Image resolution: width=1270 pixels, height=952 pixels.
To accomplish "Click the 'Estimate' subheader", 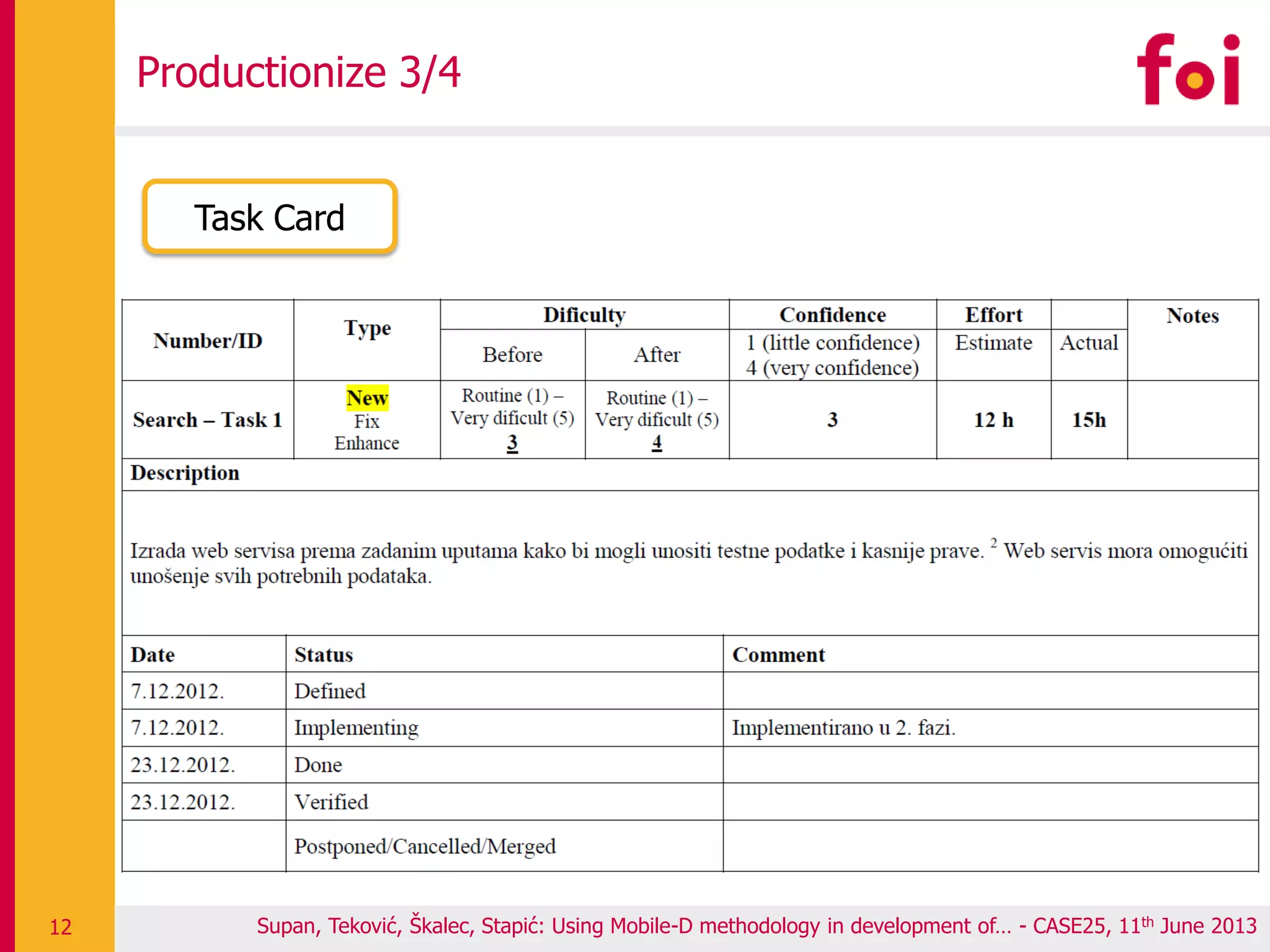I will pyautogui.click(x=993, y=342).
